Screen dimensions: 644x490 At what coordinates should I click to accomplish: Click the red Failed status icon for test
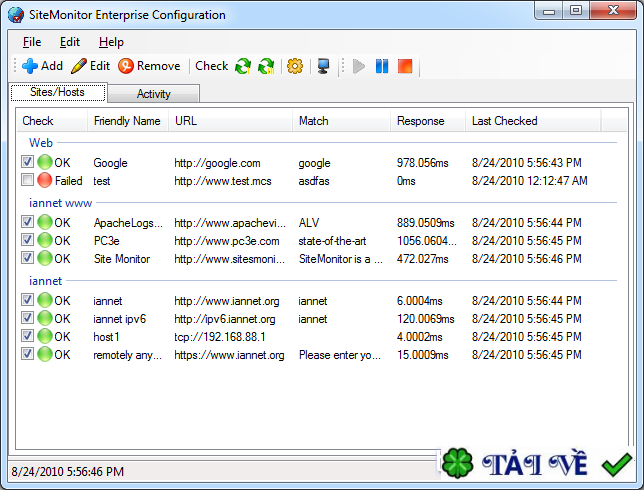coord(45,180)
